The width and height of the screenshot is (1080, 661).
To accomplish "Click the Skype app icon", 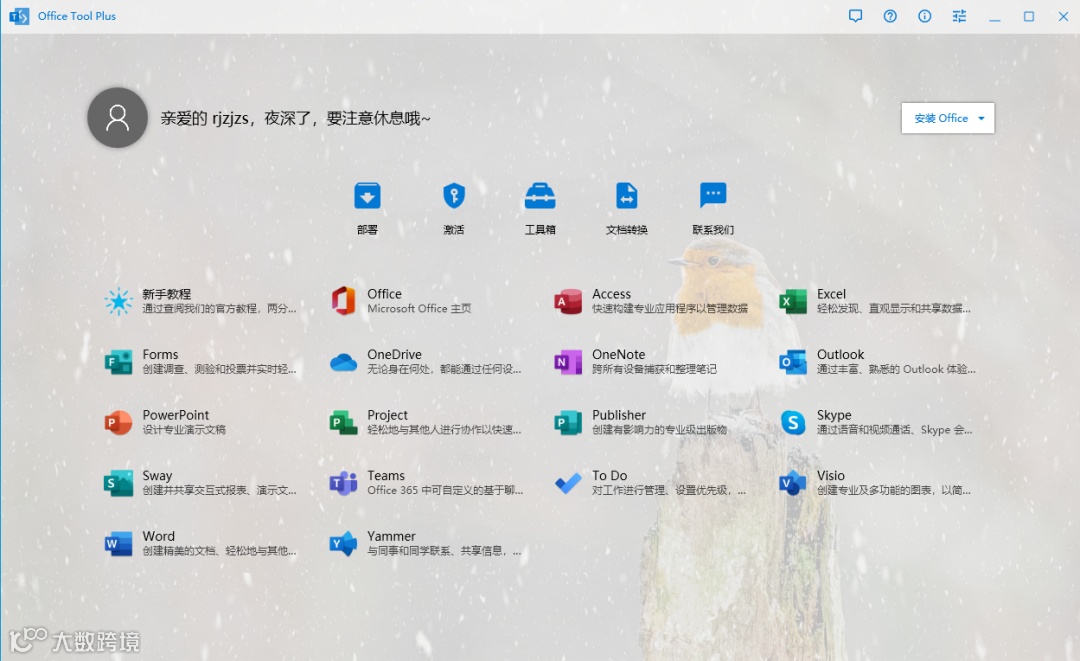I will (793, 422).
